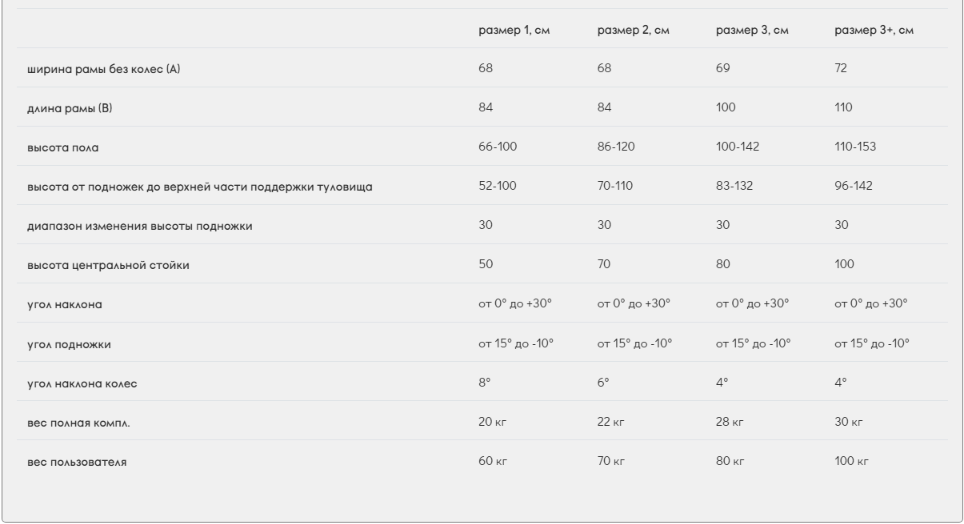Click the '83-132' torso support height value
This screenshot has width=964, height=524.
click(735, 186)
